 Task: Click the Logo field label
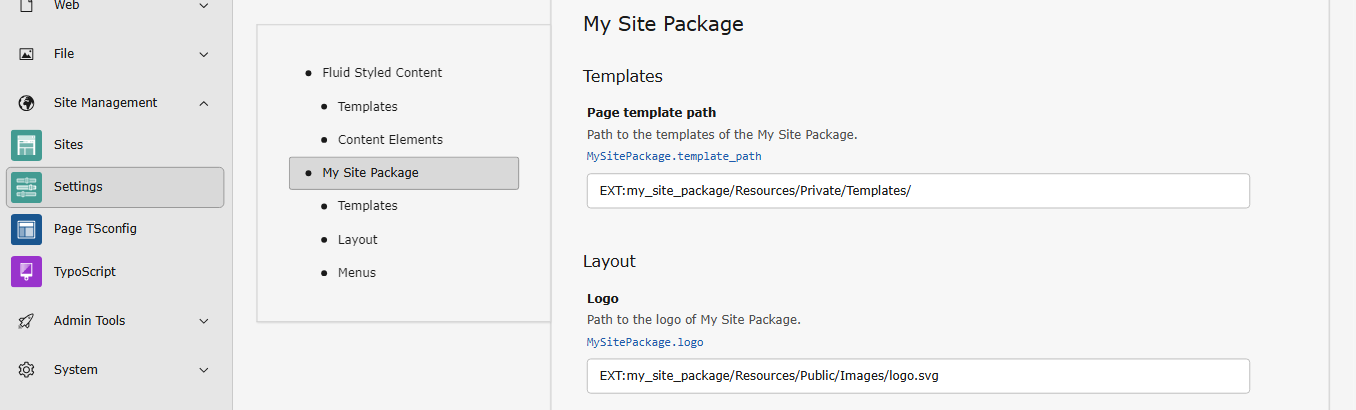coord(603,298)
